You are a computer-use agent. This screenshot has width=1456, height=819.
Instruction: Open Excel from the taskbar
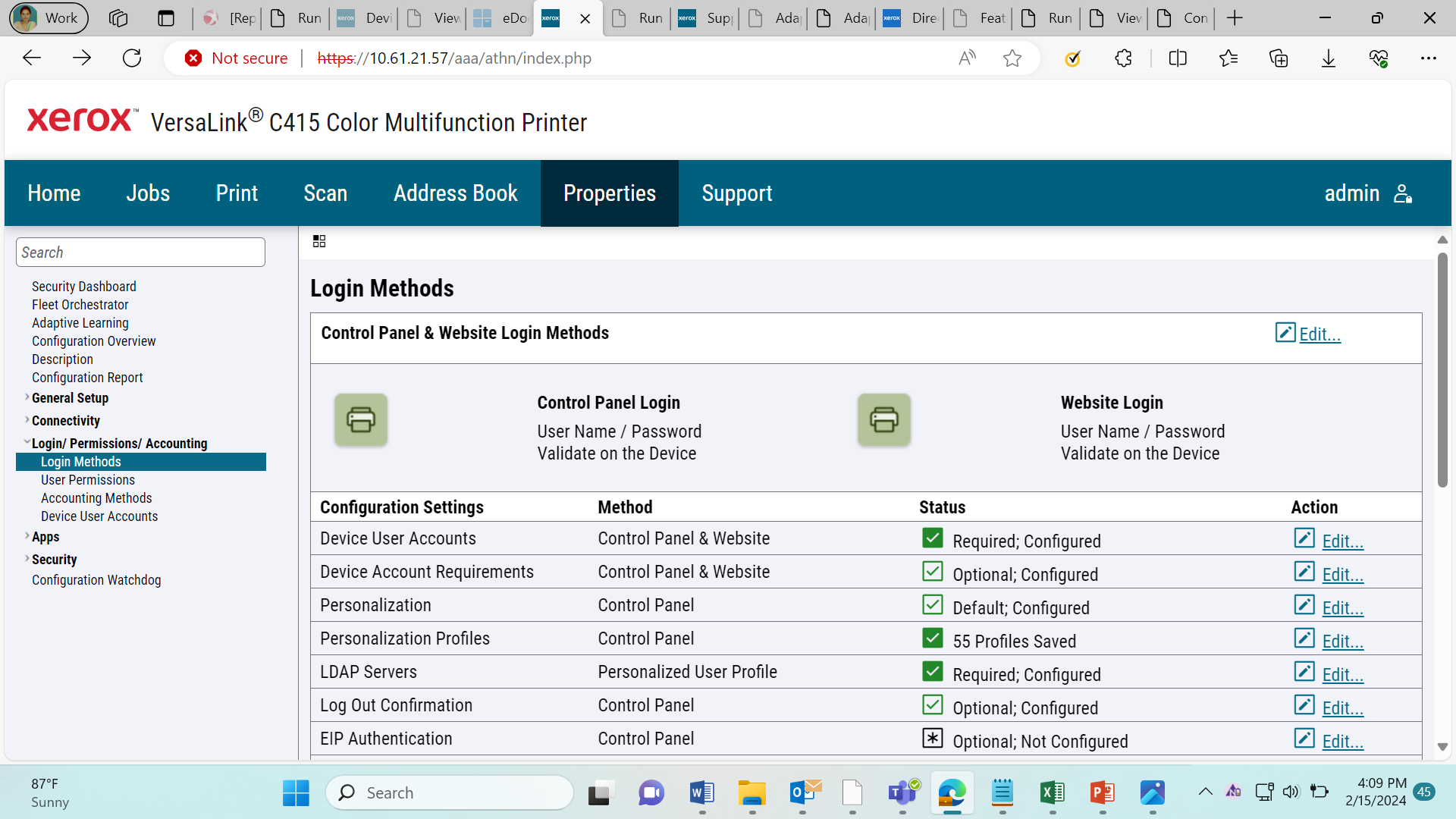click(1053, 793)
